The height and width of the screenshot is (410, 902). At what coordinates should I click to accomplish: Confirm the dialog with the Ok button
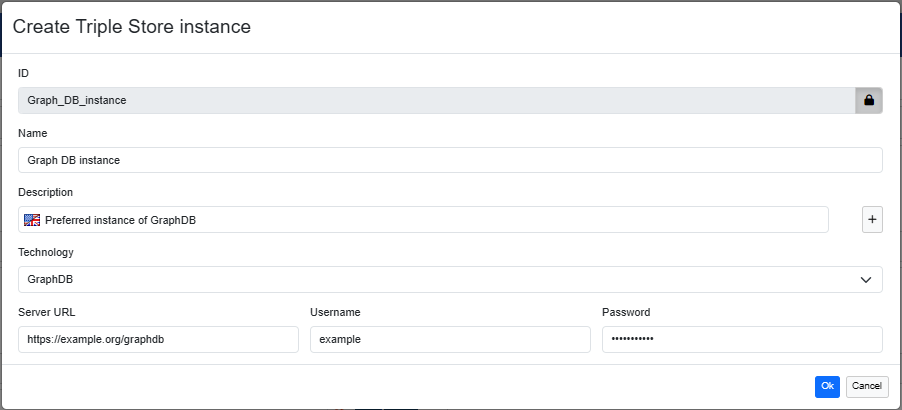(x=827, y=386)
